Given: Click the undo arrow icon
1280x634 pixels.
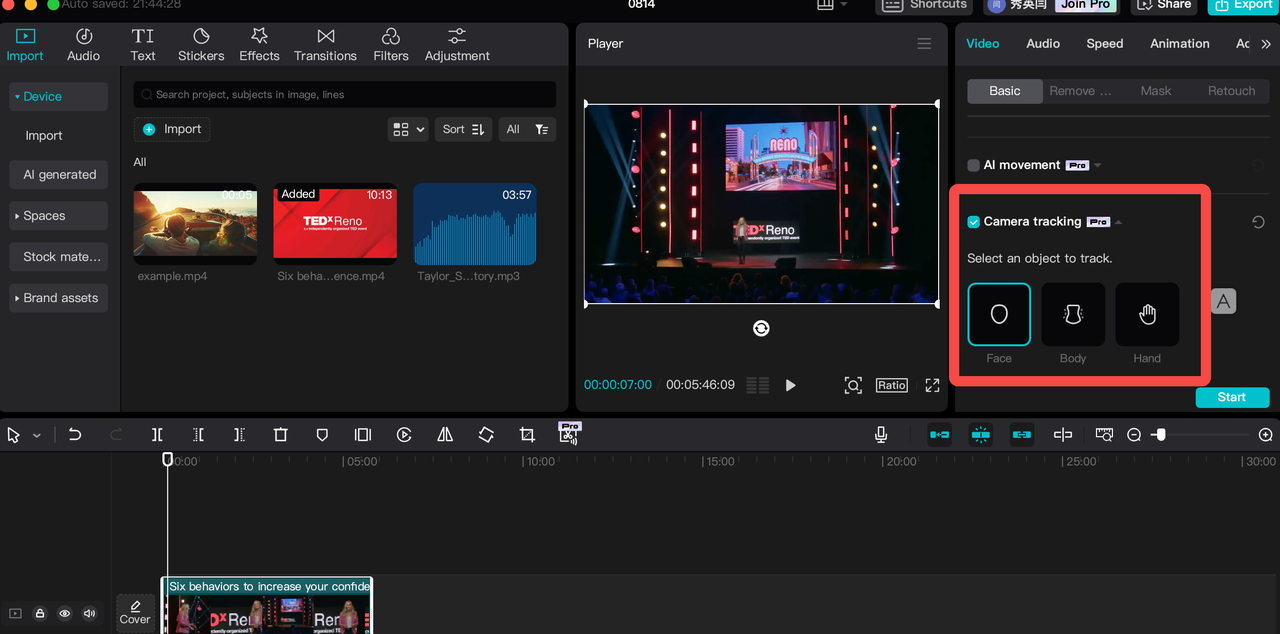Looking at the screenshot, I should (75, 435).
